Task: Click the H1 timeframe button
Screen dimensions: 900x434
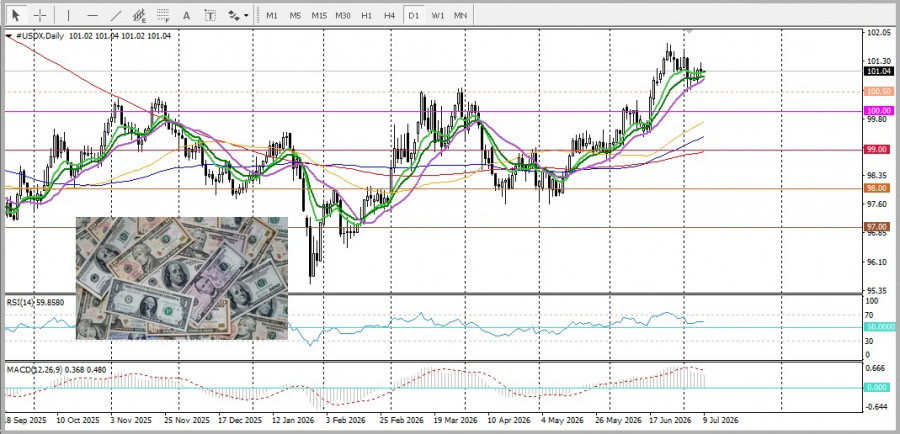Action: (366, 16)
